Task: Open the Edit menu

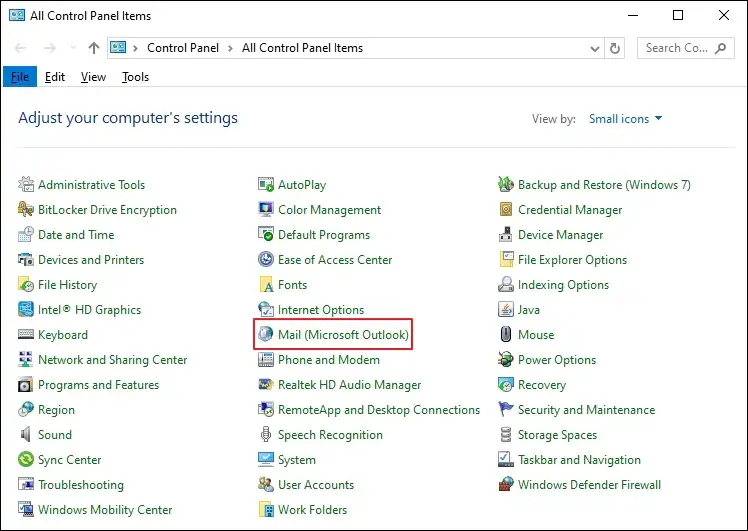Action: click(55, 77)
